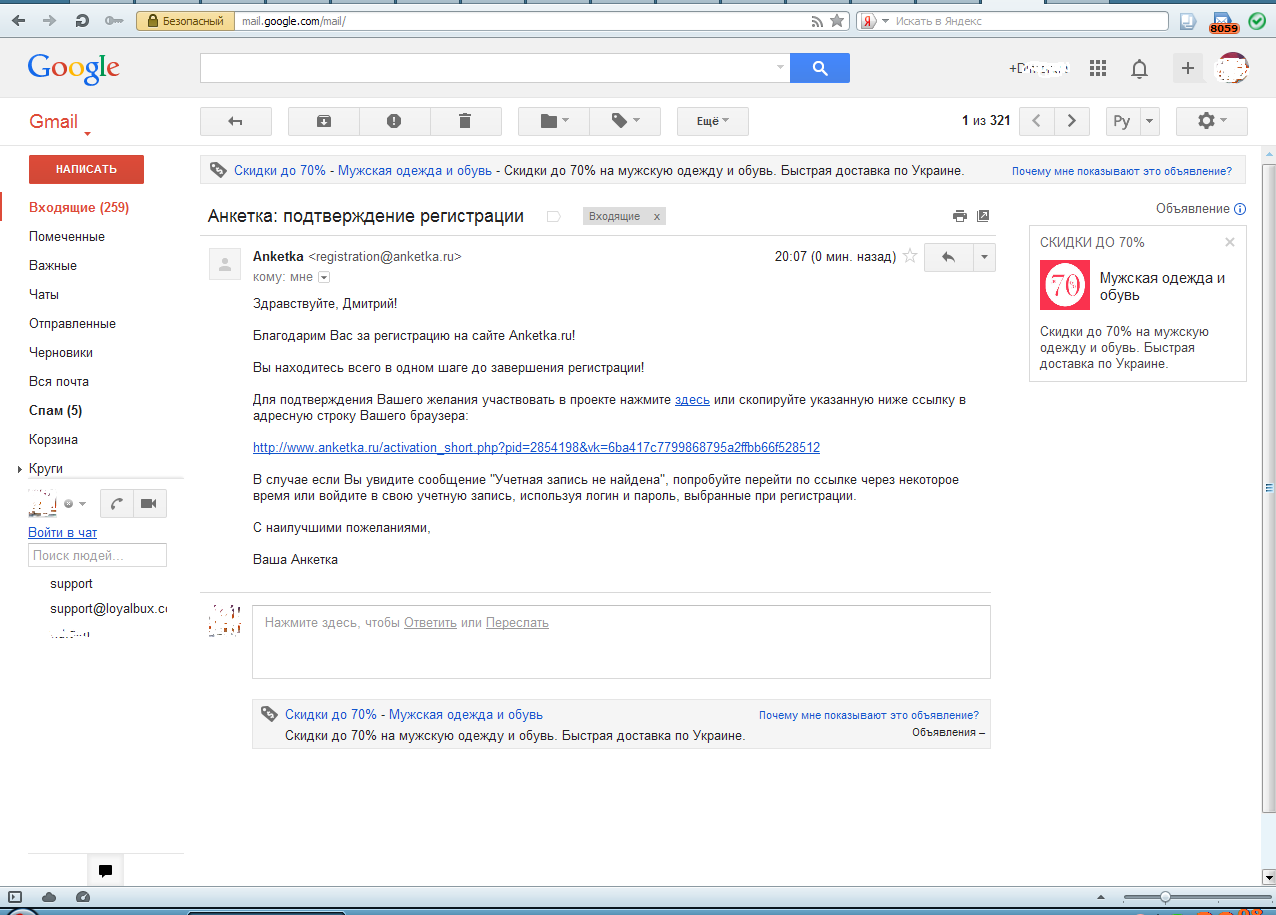Click the Поиск людей search field
The width and height of the screenshot is (1276, 915).
click(x=97, y=555)
